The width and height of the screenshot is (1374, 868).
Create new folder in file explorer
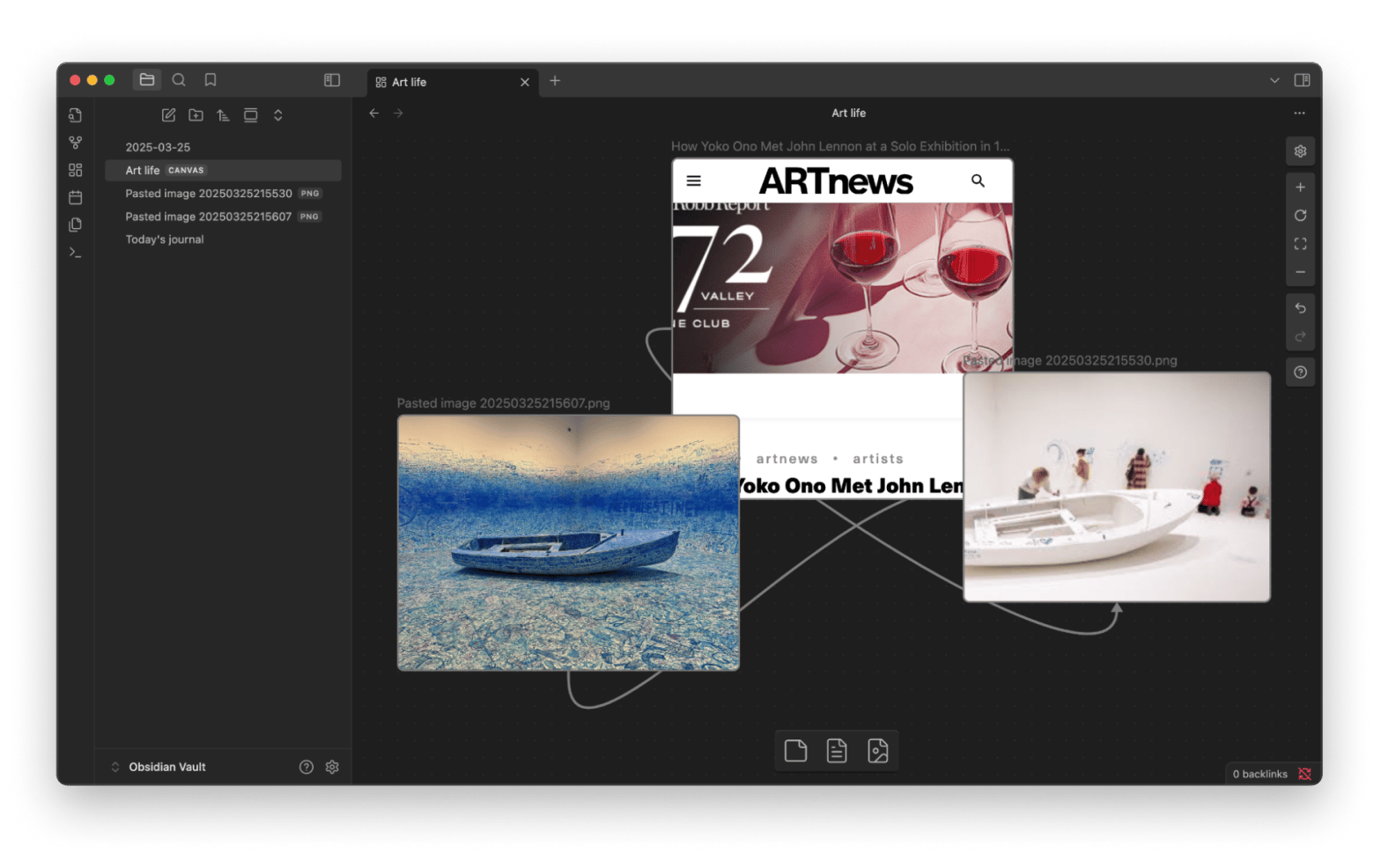(x=196, y=115)
